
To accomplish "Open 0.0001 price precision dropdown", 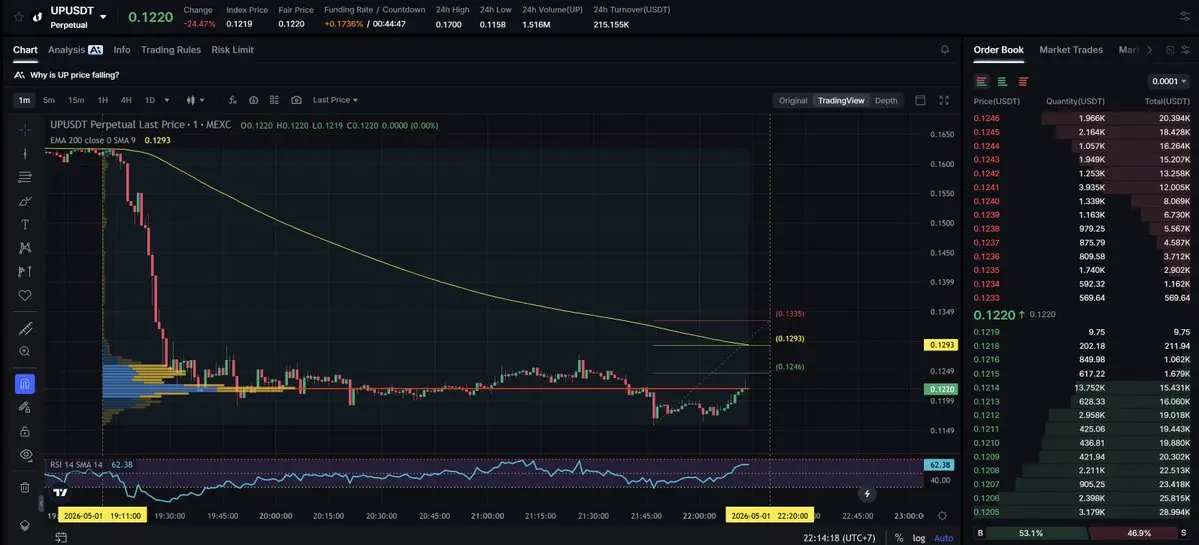I will click(x=1168, y=81).
